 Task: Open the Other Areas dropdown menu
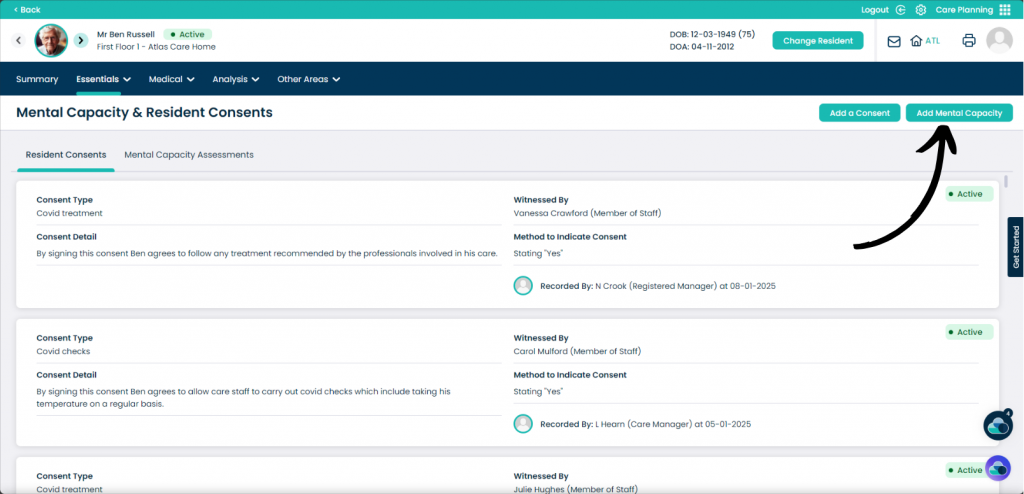[x=308, y=79]
